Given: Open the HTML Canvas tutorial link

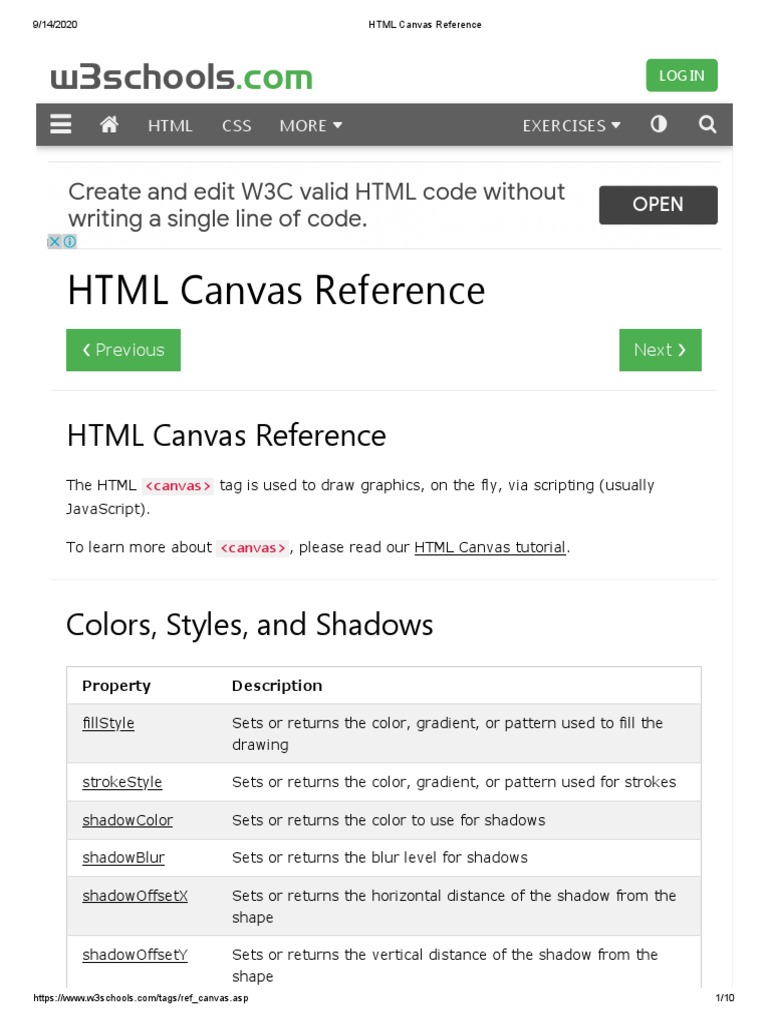Looking at the screenshot, I should (490, 547).
